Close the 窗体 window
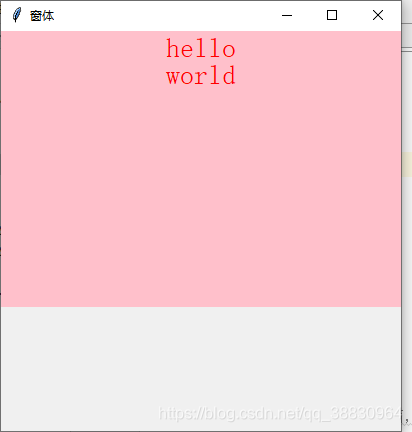The height and width of the screenshot is (432, 412). [x=378, y=15]
